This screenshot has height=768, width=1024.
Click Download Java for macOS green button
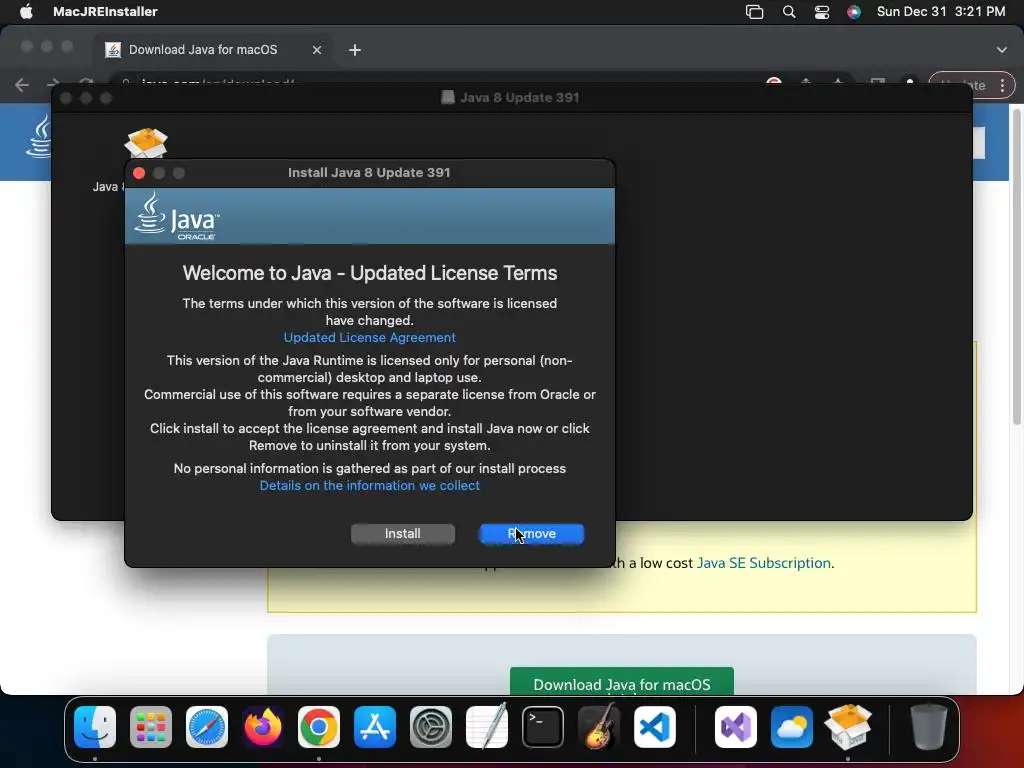click(x=622, y=681)
